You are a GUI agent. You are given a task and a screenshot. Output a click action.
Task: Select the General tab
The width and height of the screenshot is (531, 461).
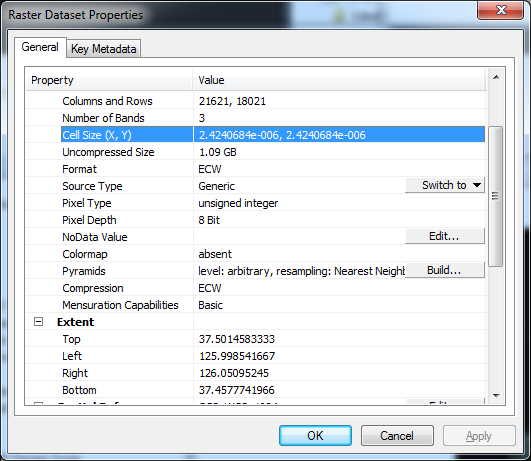coord(40,47)
